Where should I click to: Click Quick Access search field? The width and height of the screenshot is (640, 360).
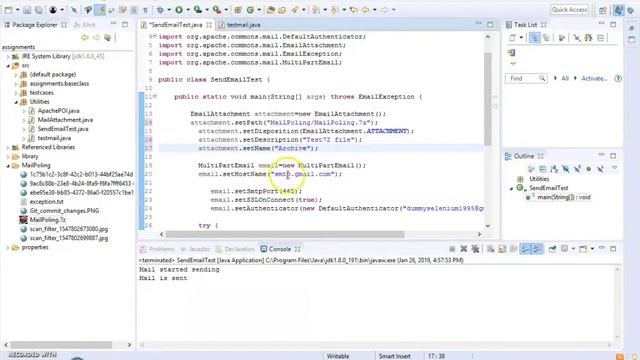point(569,10)
